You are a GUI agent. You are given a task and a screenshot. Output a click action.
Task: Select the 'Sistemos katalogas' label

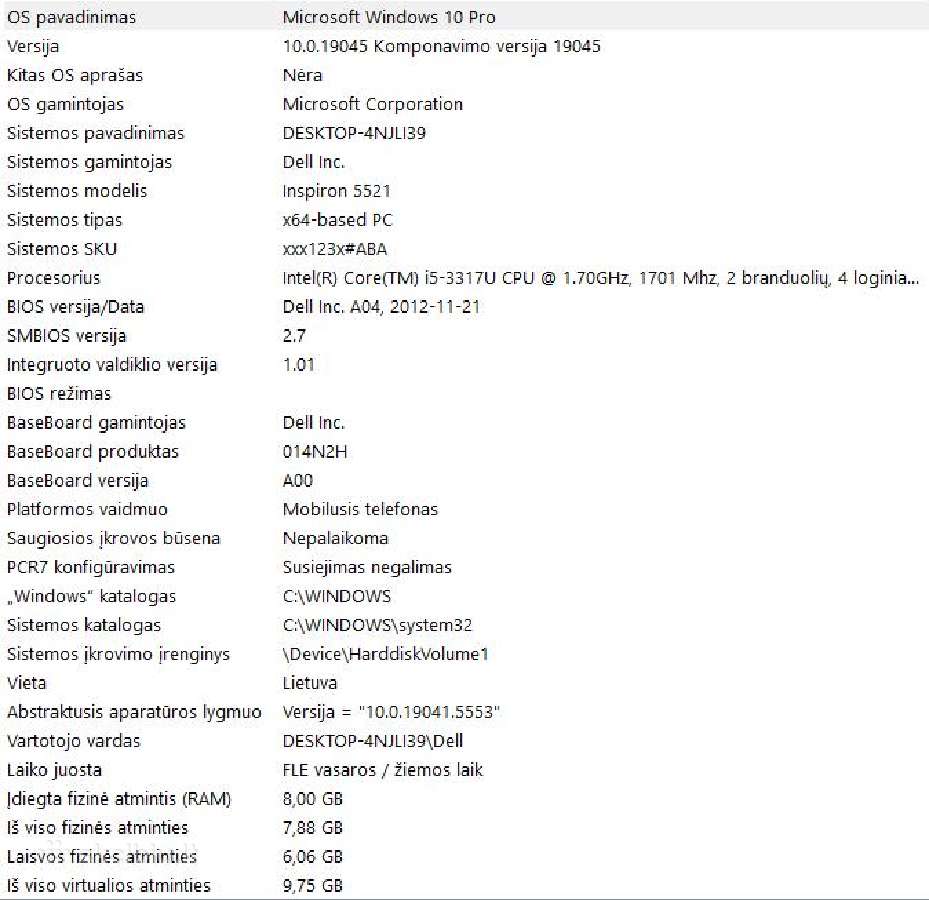click(84, 626)
